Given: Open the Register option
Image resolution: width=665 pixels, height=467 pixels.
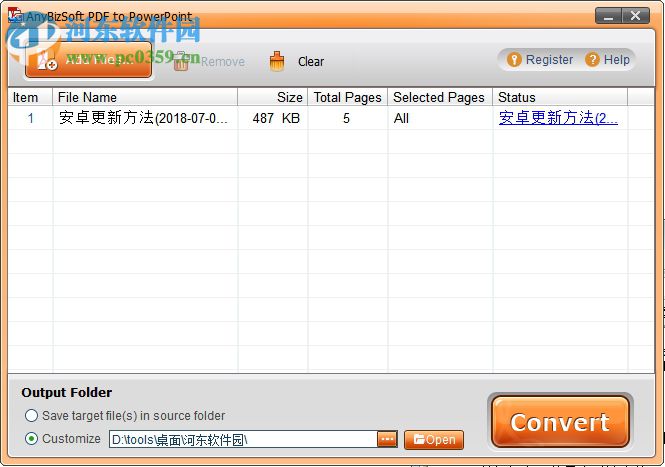Looking at the screenshot, I should tap(539, 59).
